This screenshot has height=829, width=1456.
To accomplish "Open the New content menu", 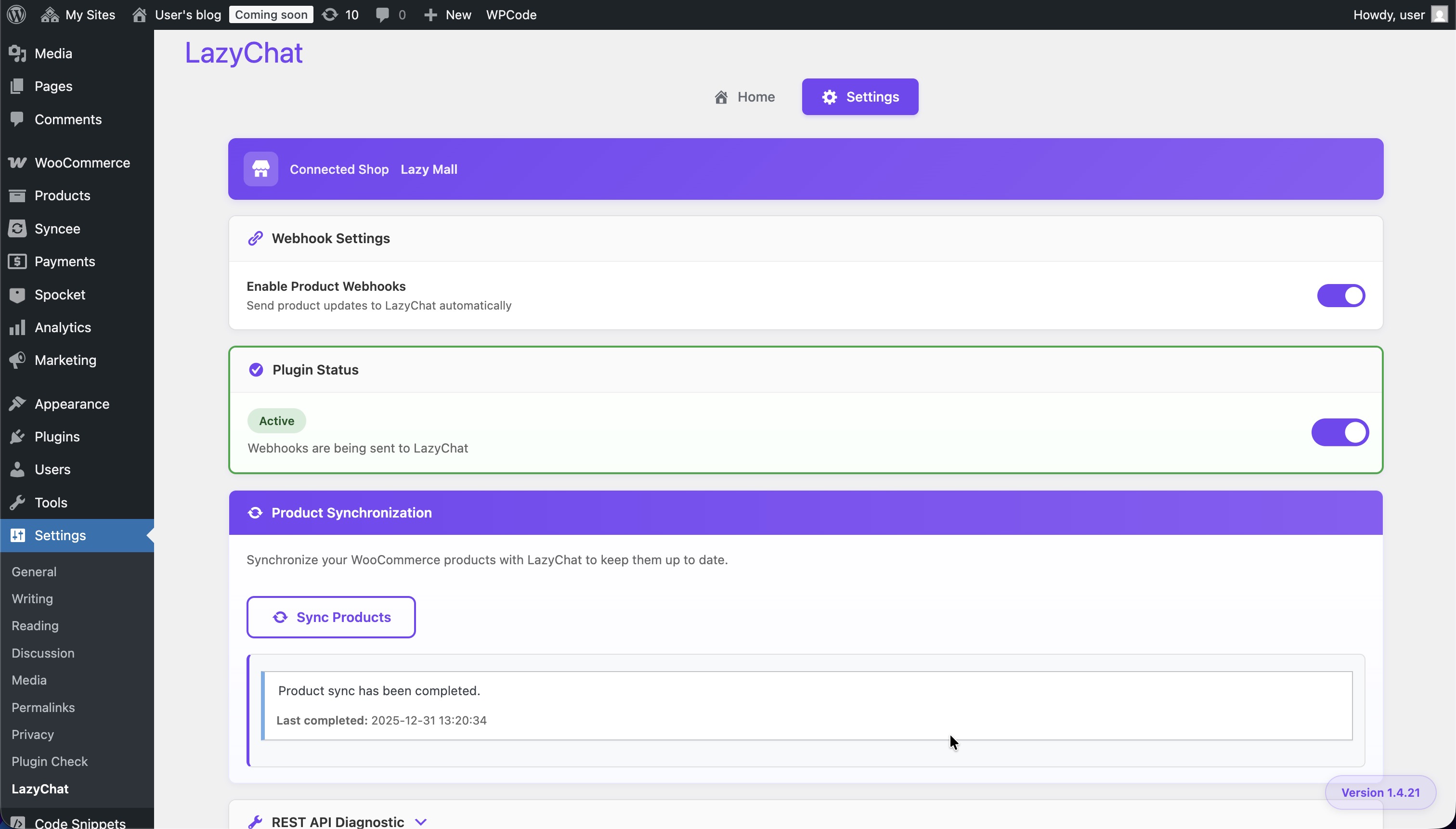I will pyautogui.click(x=448, y=14).
